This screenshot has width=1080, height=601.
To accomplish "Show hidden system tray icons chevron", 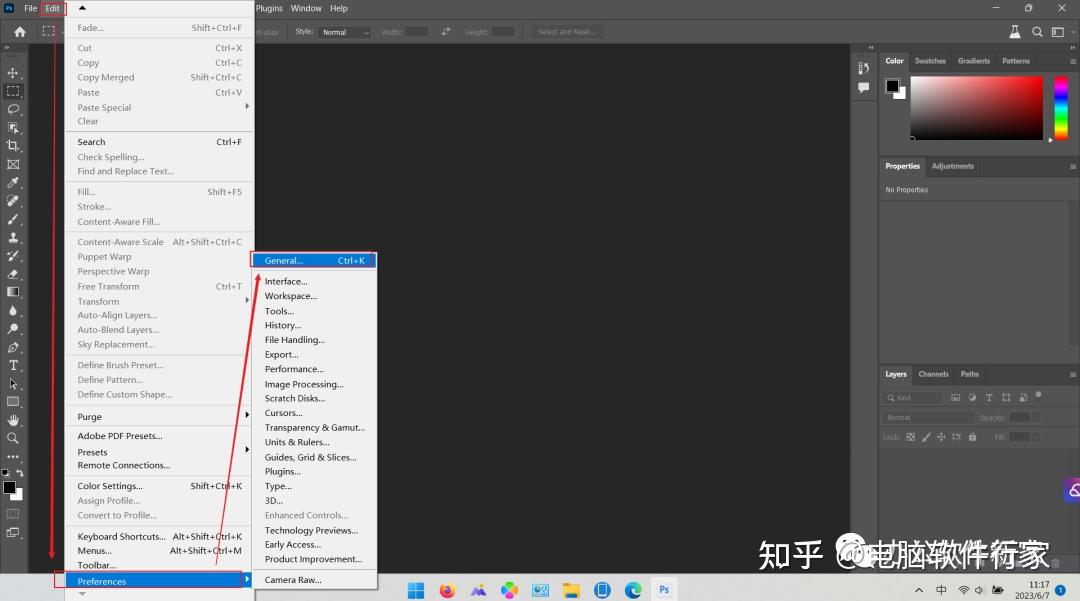I will 919,590.
